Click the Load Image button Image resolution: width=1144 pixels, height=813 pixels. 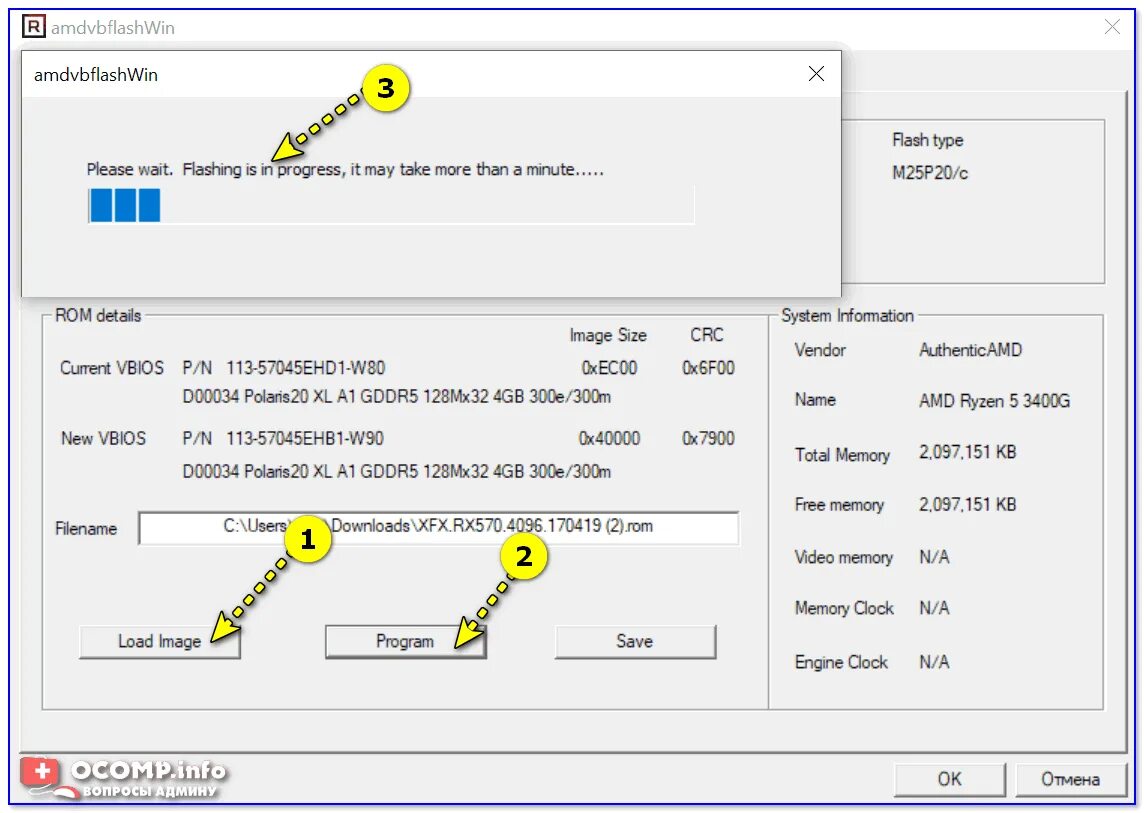pyautogui.click(x=159, y=641)
